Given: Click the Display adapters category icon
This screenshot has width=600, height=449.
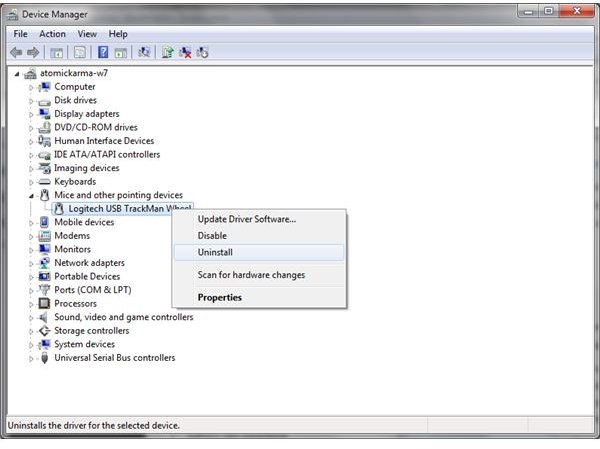Looking at the screenshot, I should tap(44, 114).
